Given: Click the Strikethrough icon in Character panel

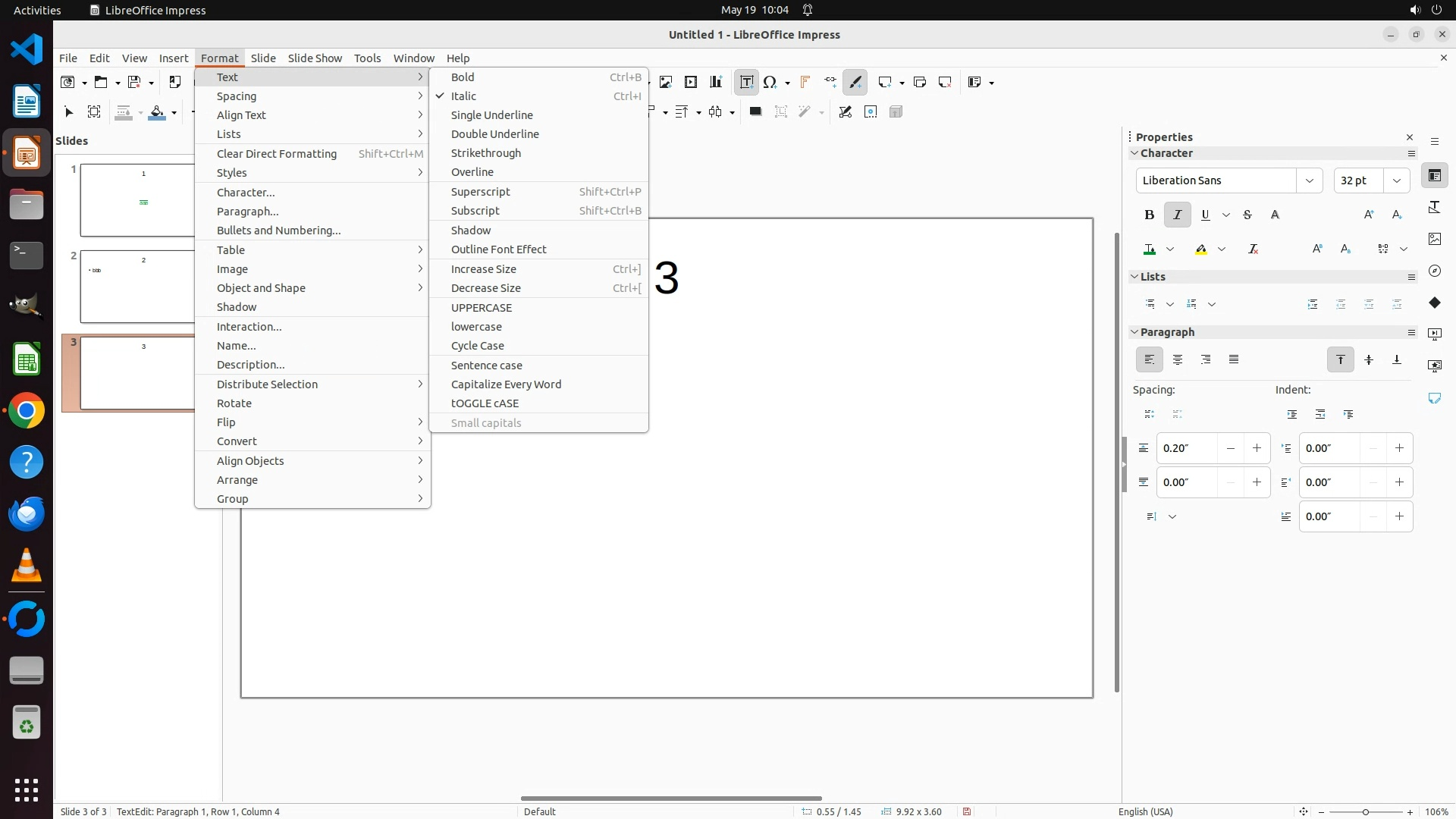Looking at the screenshot, I should click(1247, 215).
